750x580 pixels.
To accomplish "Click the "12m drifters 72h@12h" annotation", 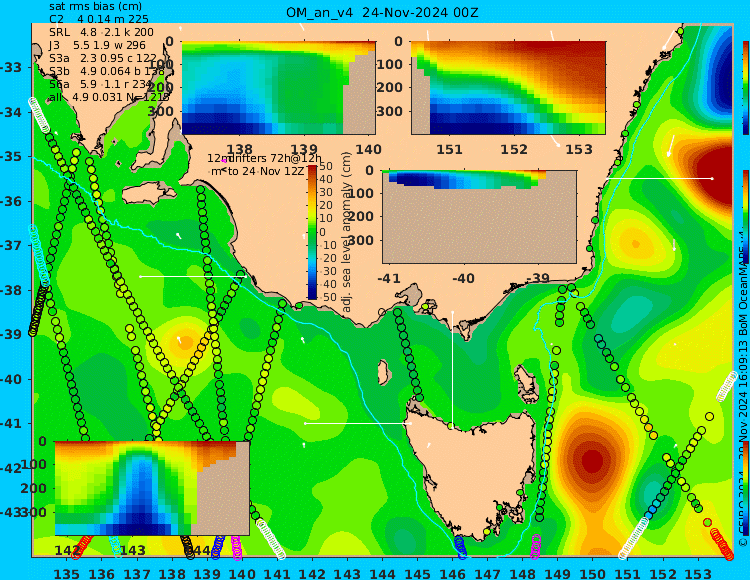I will click(265, 158).
